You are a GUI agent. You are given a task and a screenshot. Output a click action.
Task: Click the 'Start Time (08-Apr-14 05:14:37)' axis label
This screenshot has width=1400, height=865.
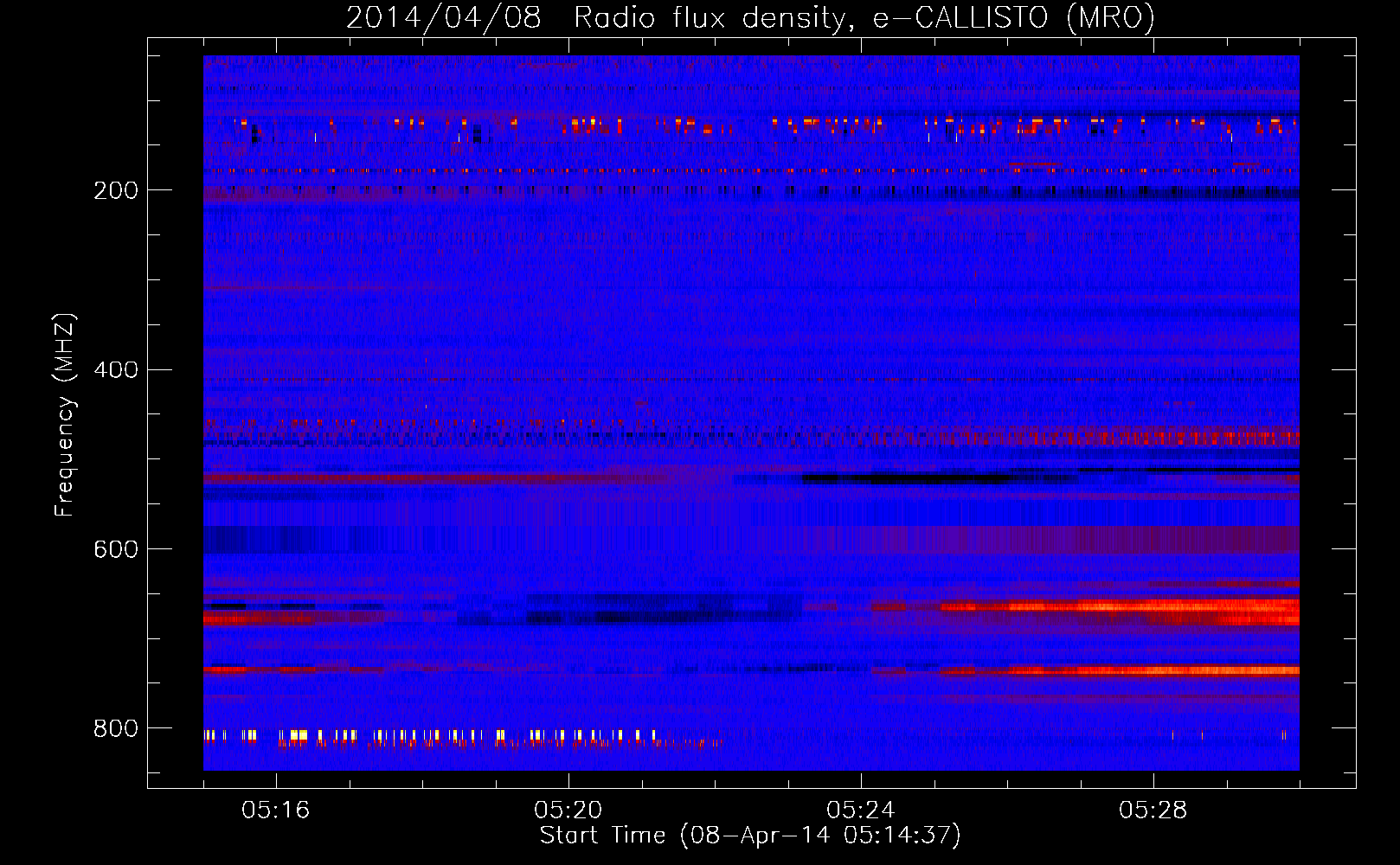point(750,836)
